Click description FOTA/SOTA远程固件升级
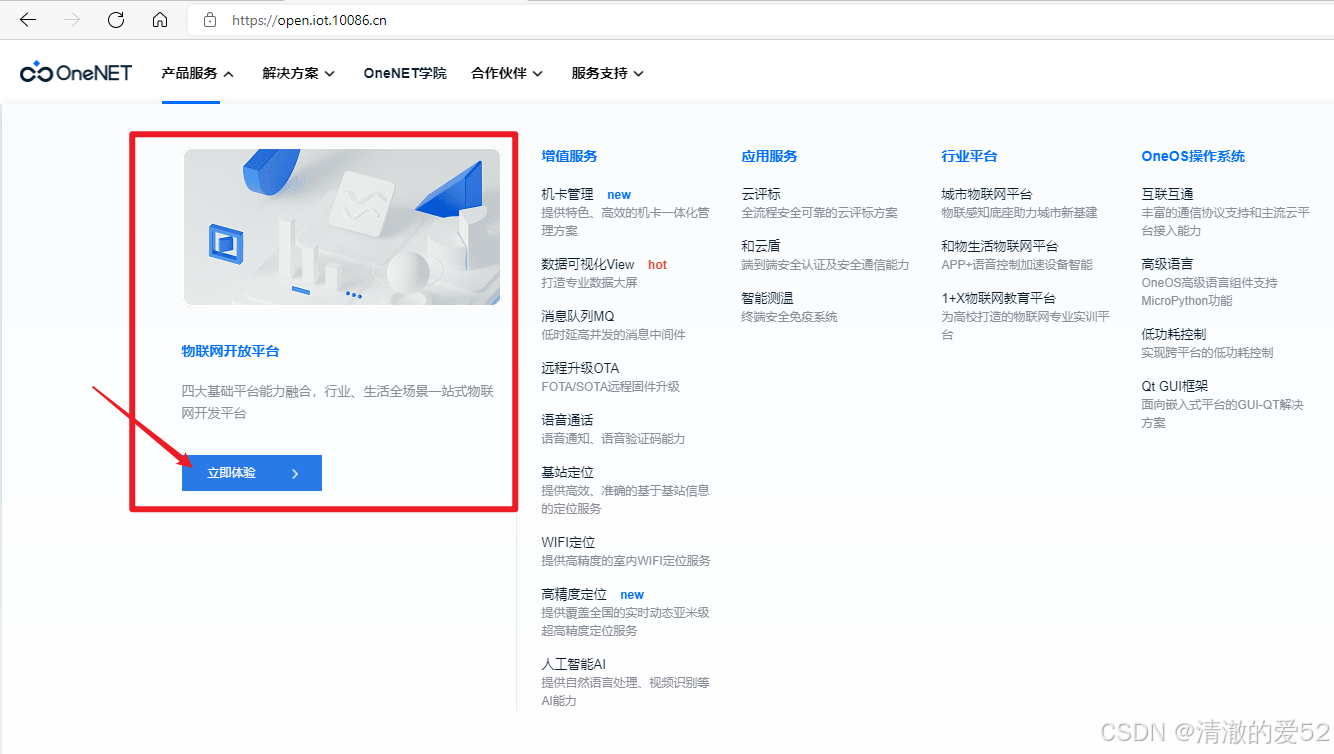1334x754 pixels. 610,387
